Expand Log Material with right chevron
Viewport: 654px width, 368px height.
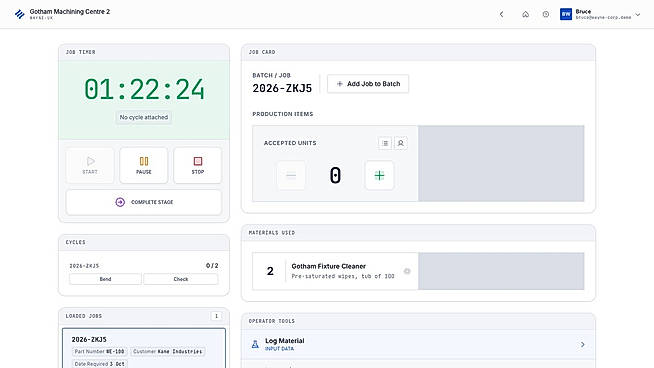[x=583, y=344]
